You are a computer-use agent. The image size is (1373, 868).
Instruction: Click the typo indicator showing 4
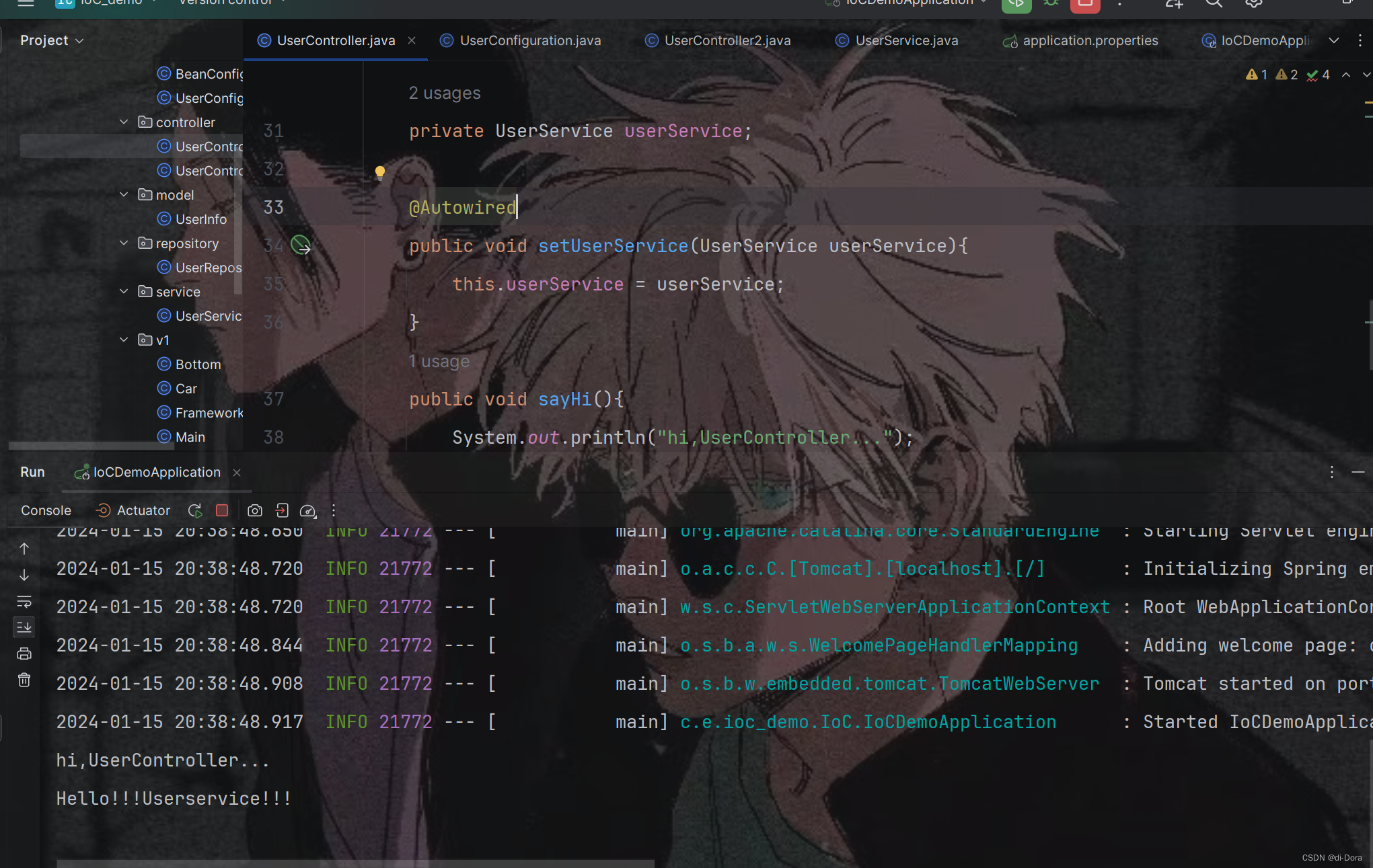pyautogui.click(x=1318, y=75)
